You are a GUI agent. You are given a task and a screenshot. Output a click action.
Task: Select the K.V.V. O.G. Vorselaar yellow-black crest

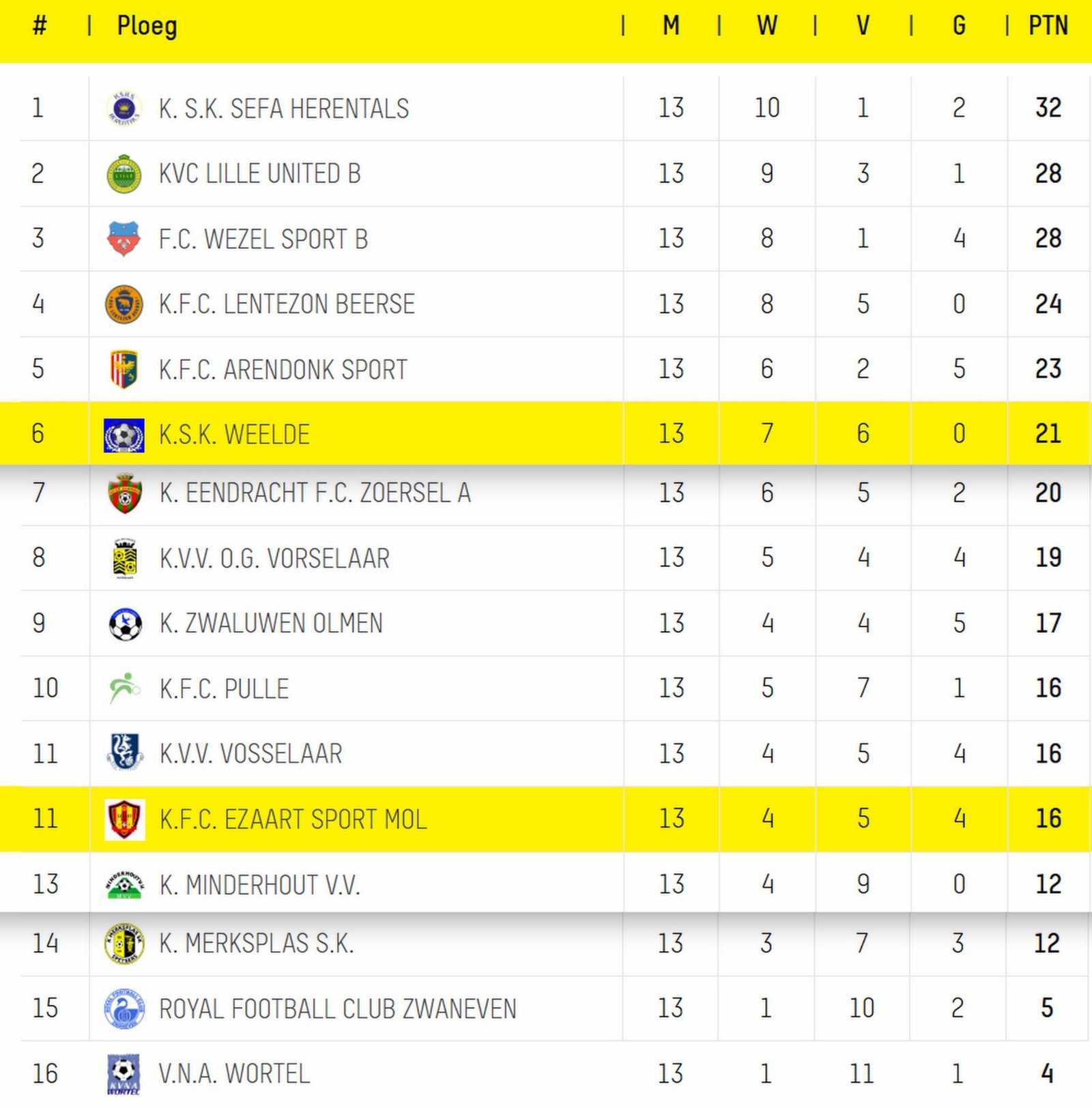coord(124,559)
